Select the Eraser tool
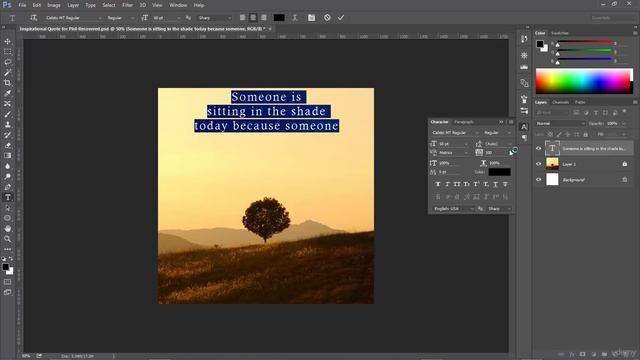Viewport: 640px width, 360px height. pos(8,145)
